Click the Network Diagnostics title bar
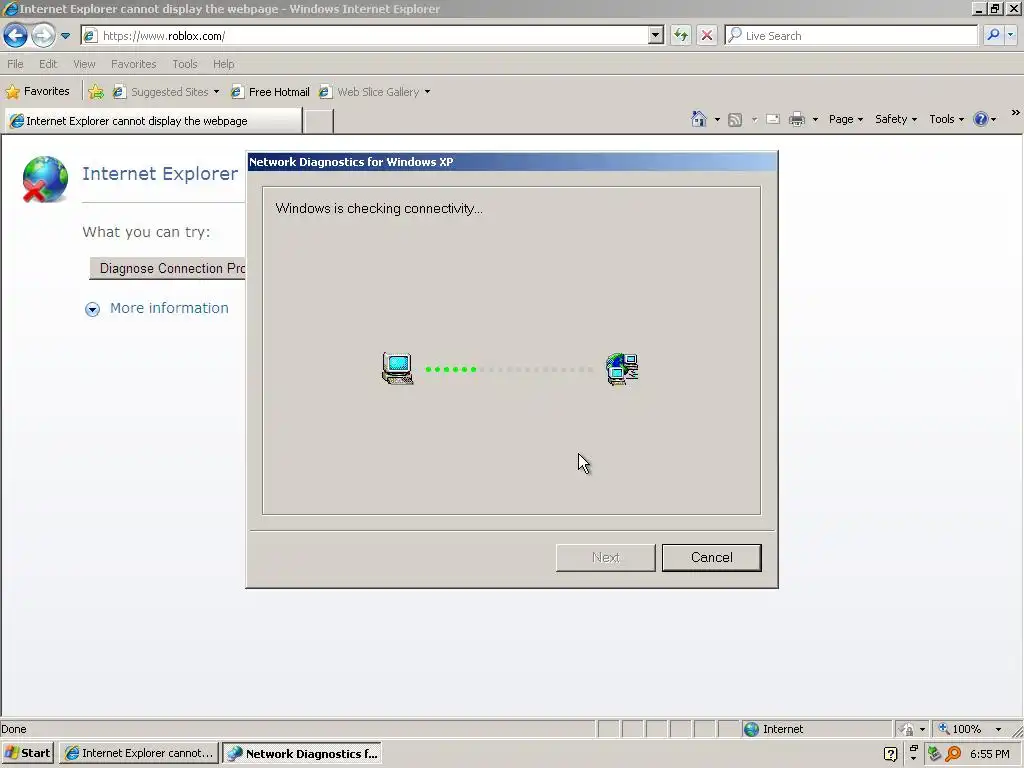 [512, 162]
